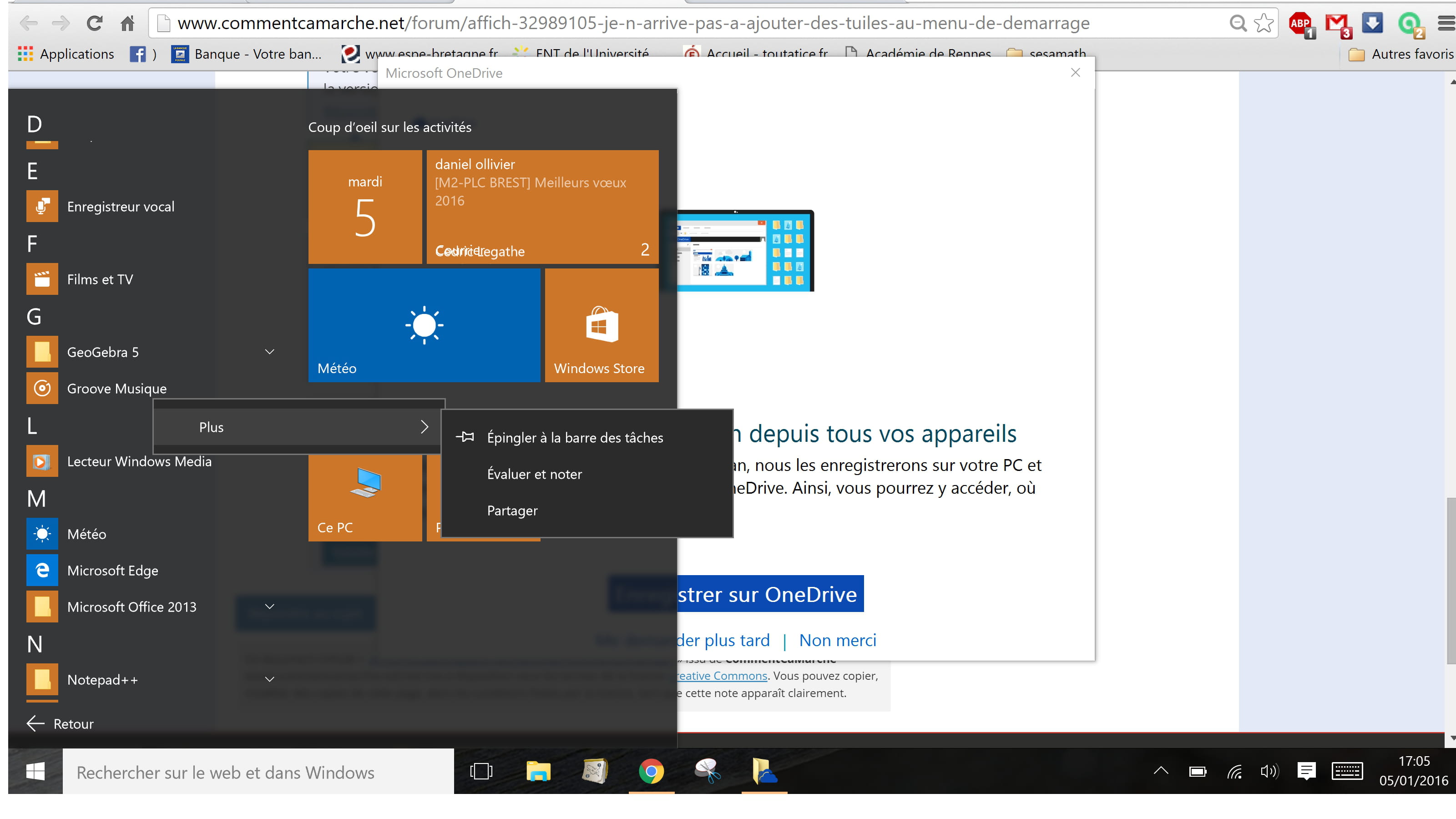Open Task View on taskbar

(481, 772)
